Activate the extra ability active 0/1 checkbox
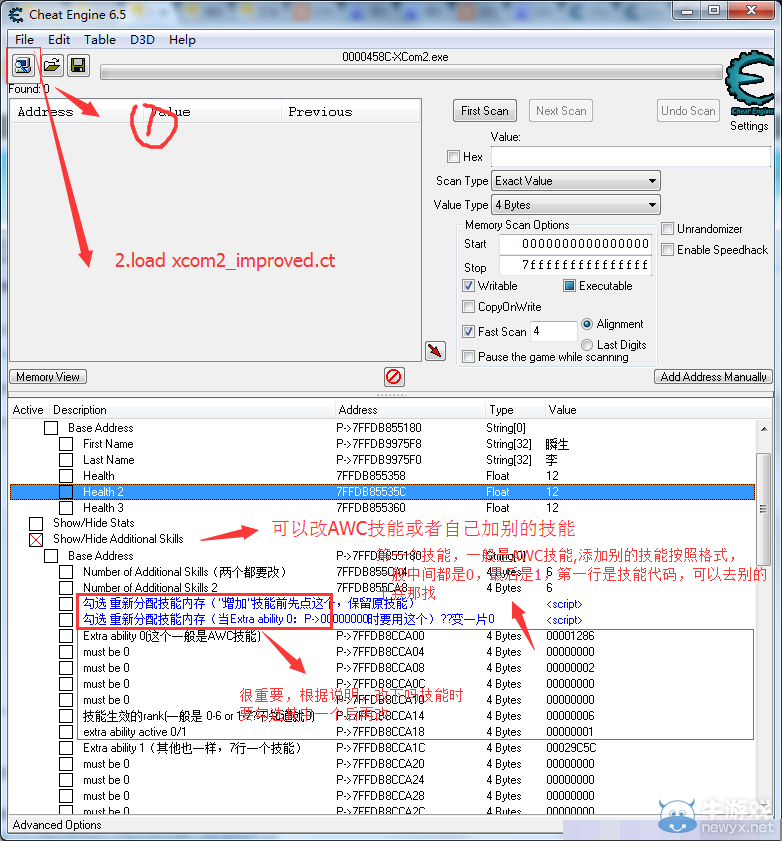Viewport: 782px width, 841px height. (66, 732)
